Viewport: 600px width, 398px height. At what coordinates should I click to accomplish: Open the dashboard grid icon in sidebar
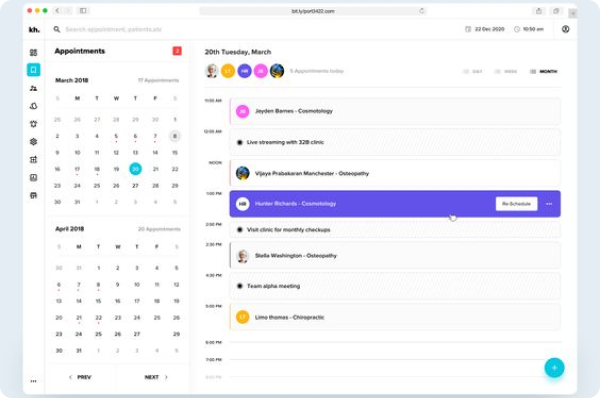point(34,52)
